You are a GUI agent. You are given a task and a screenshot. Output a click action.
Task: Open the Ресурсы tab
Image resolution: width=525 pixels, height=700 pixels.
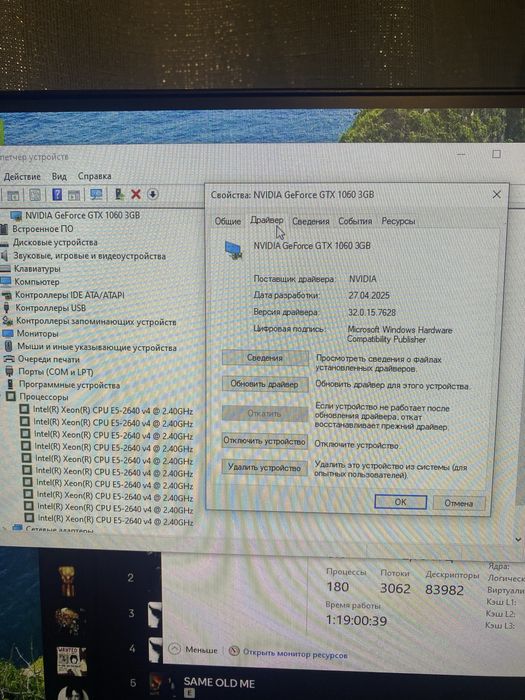pos(398,221)
